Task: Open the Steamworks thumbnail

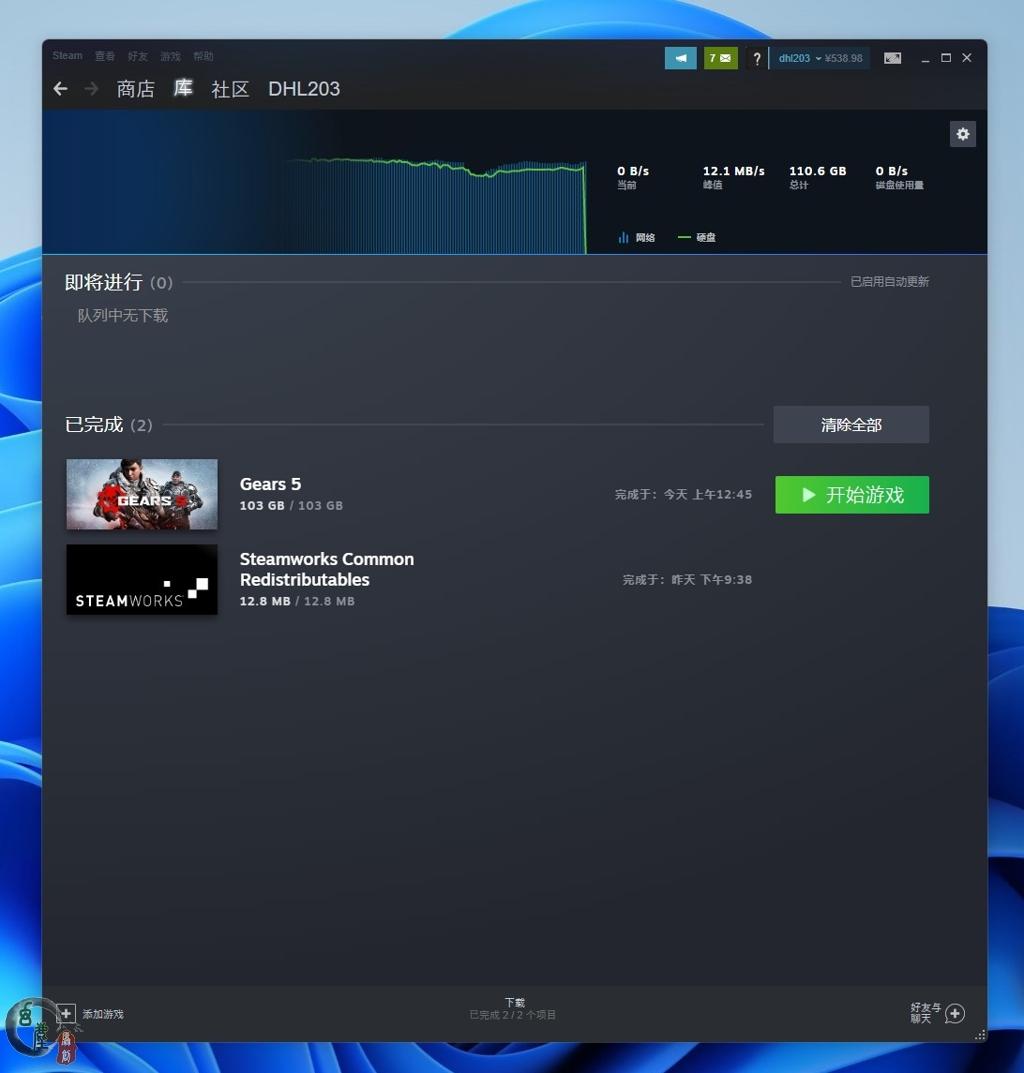Action: pyautogui.click(x=142, y=580)
